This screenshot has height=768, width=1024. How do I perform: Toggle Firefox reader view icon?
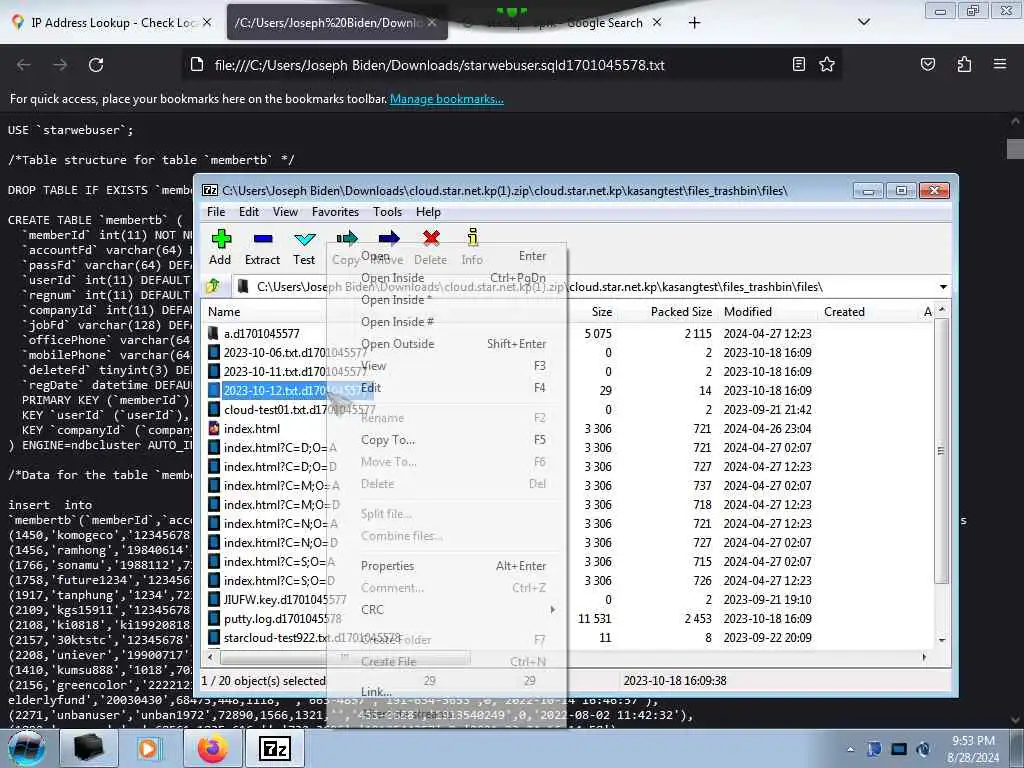(x=798, y=64)
